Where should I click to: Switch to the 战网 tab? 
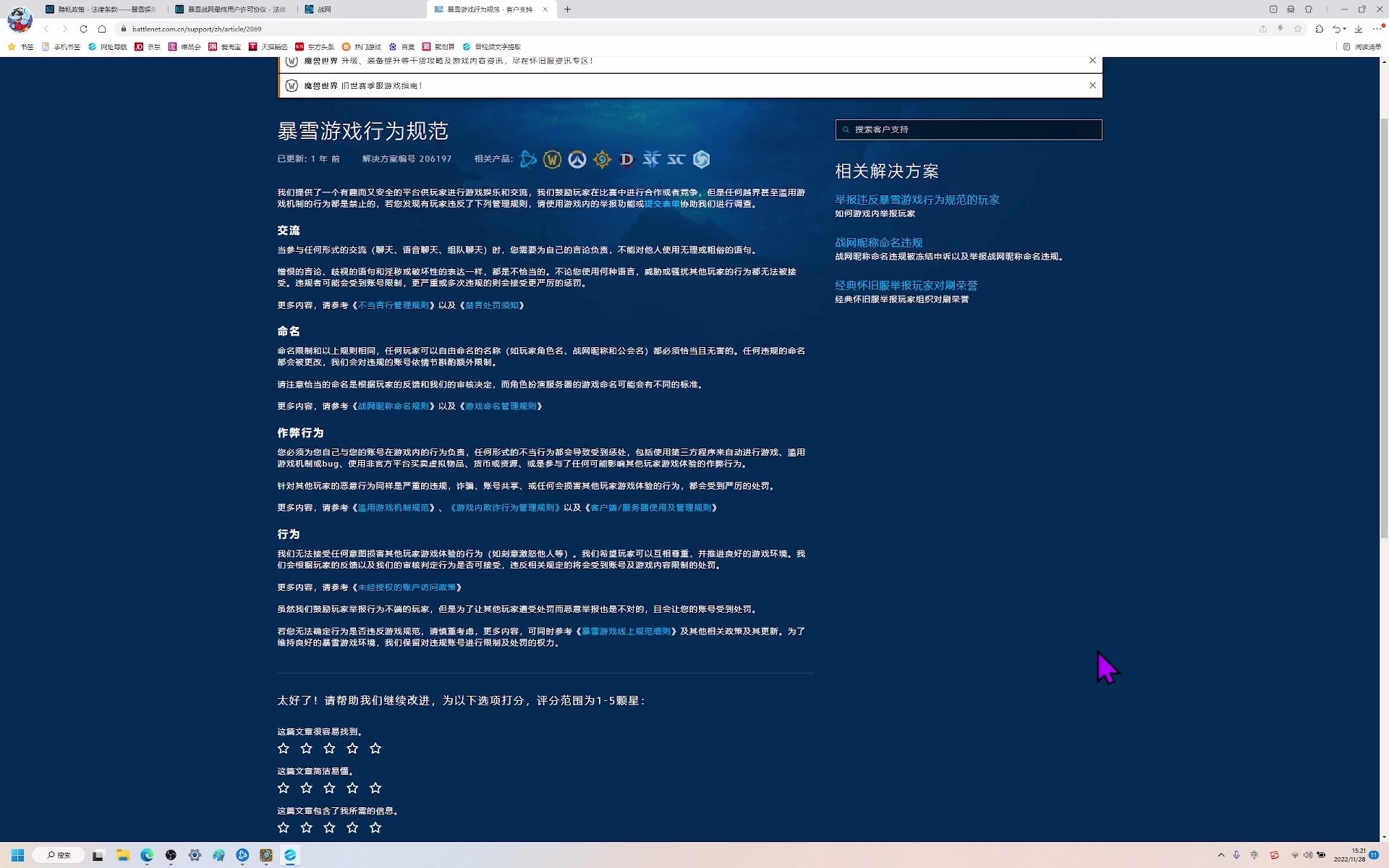[362, 9]
